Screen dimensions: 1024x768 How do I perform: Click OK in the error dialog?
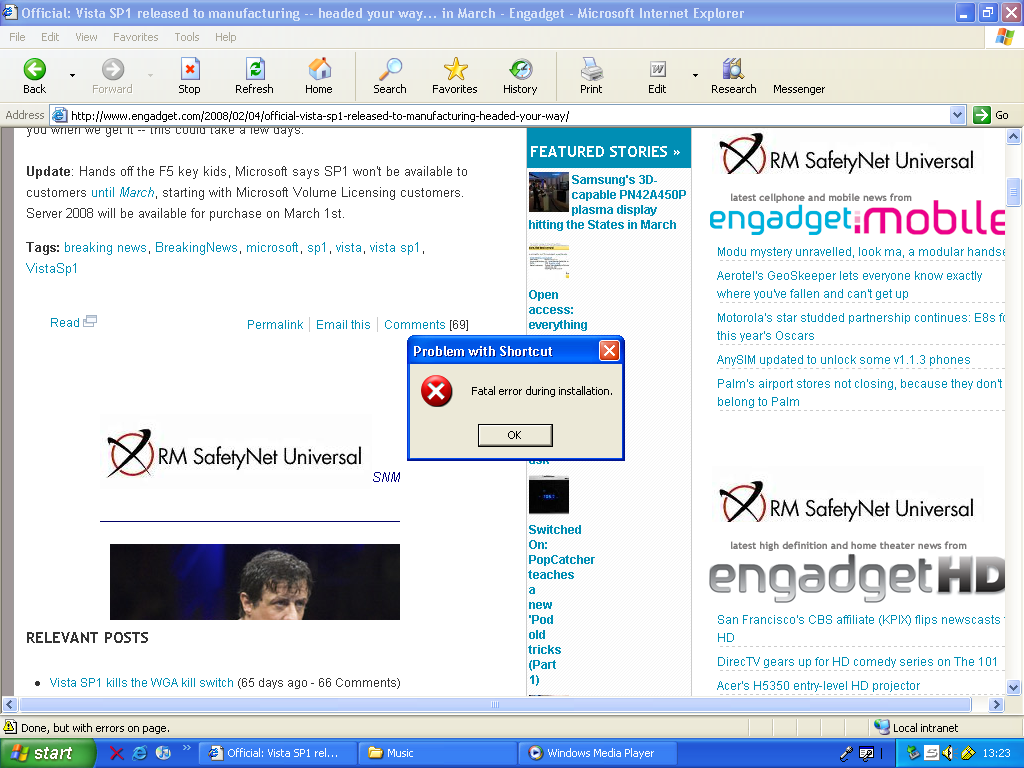point(515,435)
